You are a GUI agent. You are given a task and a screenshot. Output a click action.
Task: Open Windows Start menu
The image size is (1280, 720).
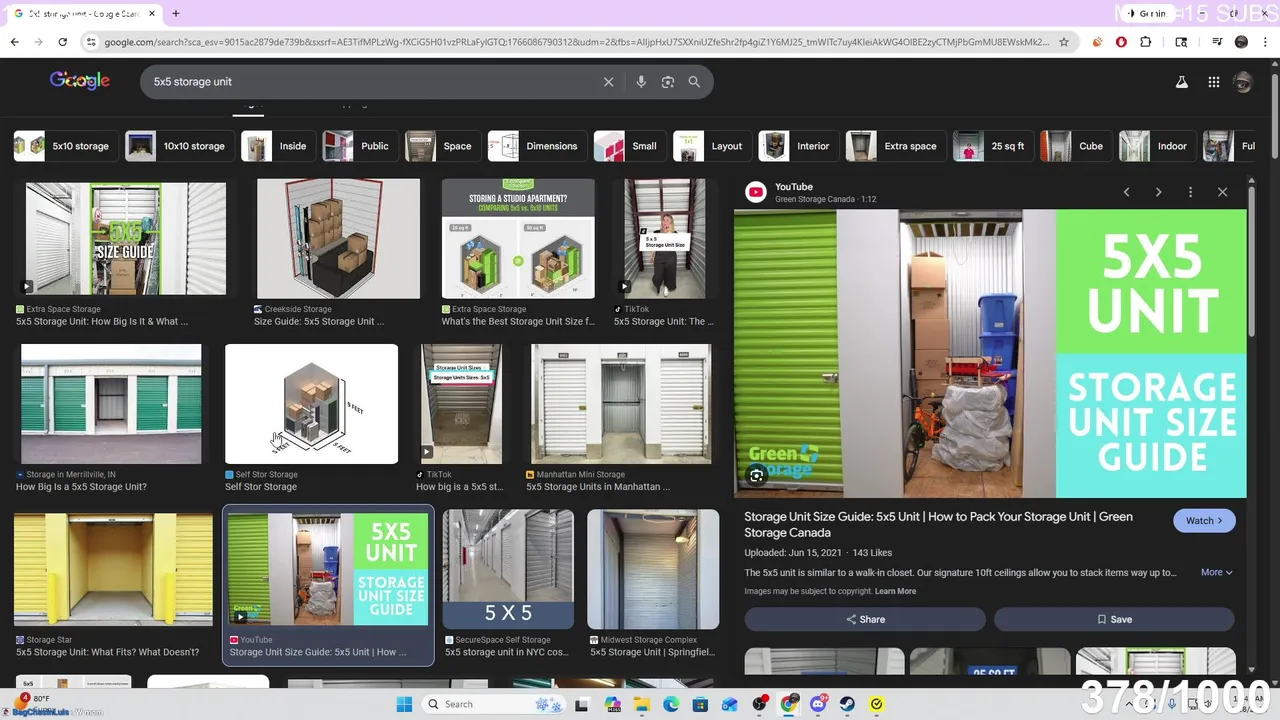pos(404,704)
